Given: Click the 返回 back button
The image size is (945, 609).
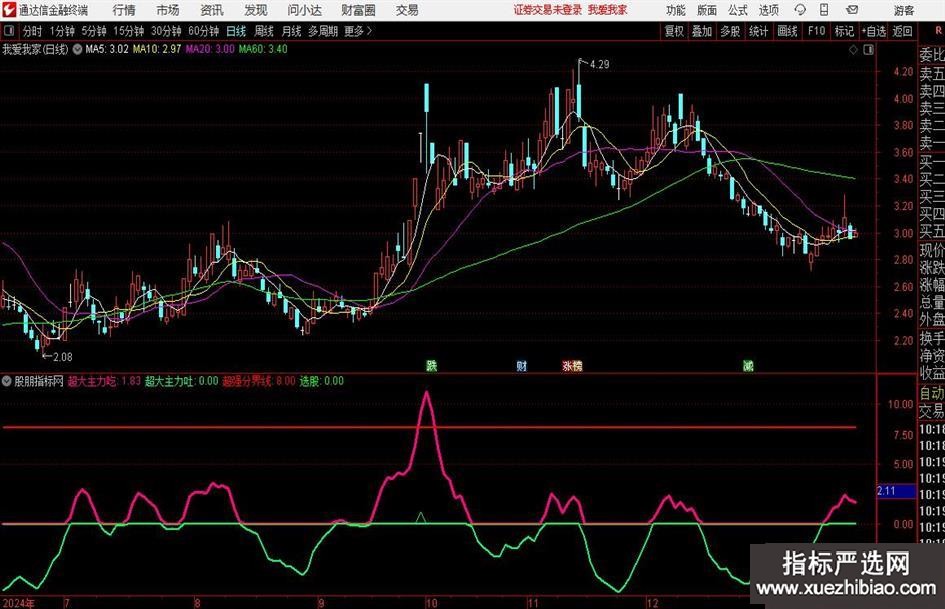Looking at the screenshot, I should 902,31.
